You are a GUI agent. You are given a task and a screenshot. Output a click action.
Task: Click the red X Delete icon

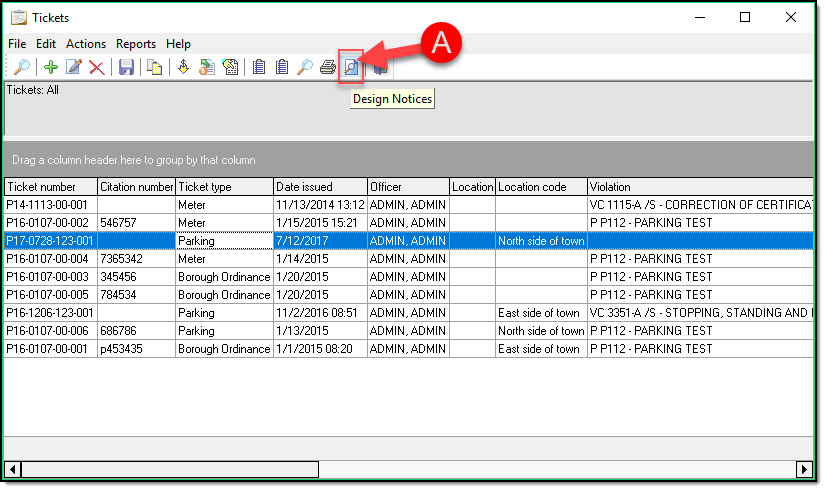pyautogui.click(x=96, y=67)
